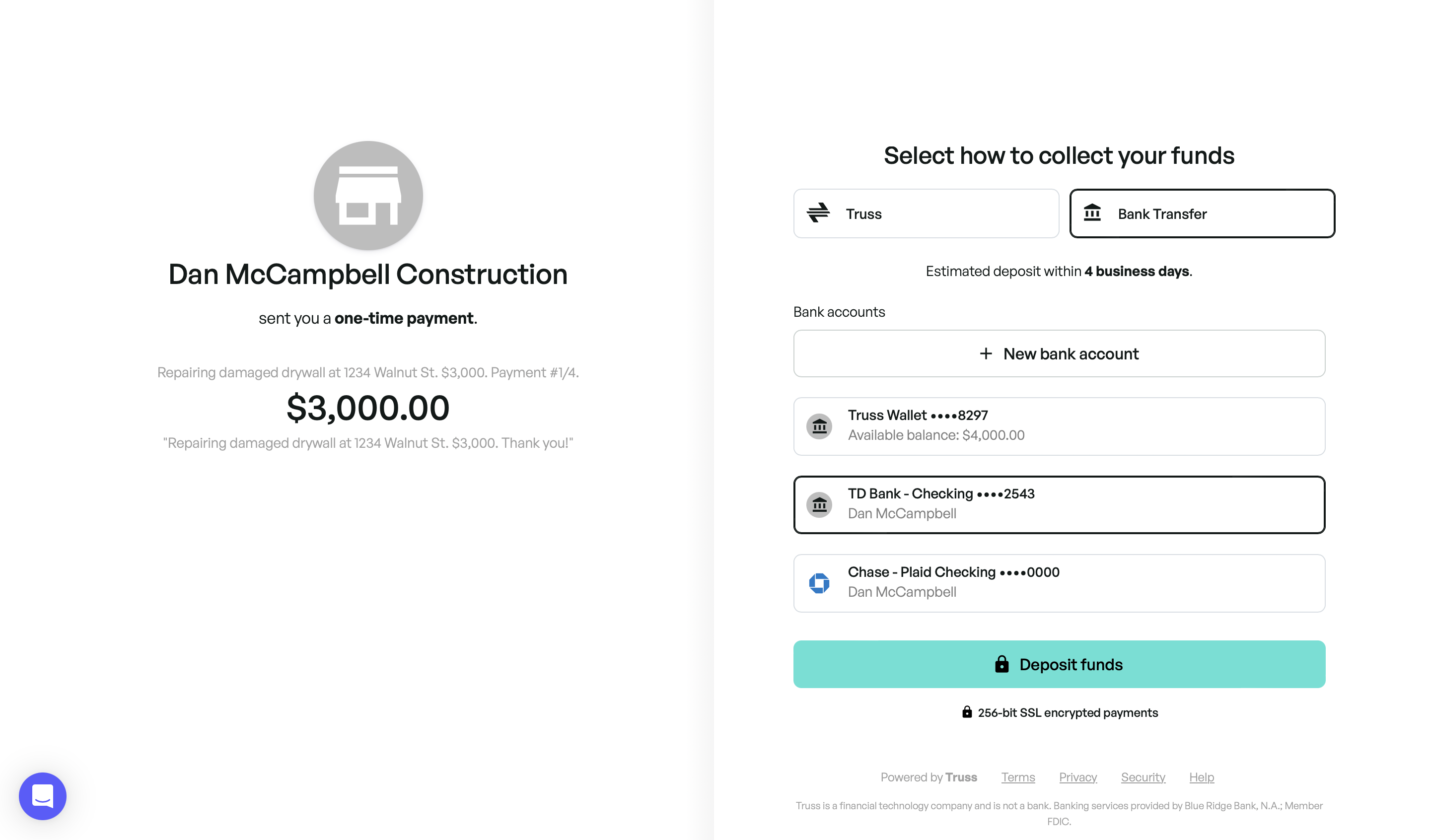Click the $3,000.00 payment amount
1429x840 pixels.
[x=368, y=408]
